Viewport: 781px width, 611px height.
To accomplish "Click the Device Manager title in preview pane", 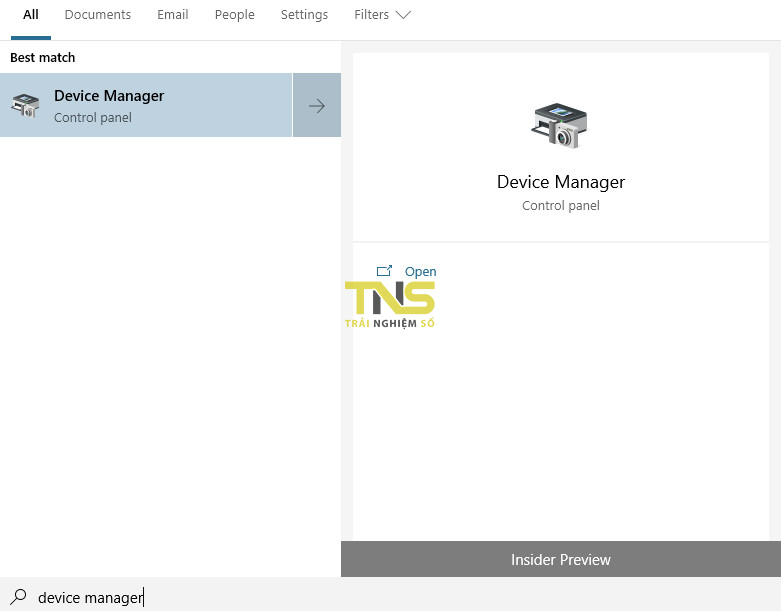I will point(560,182).
